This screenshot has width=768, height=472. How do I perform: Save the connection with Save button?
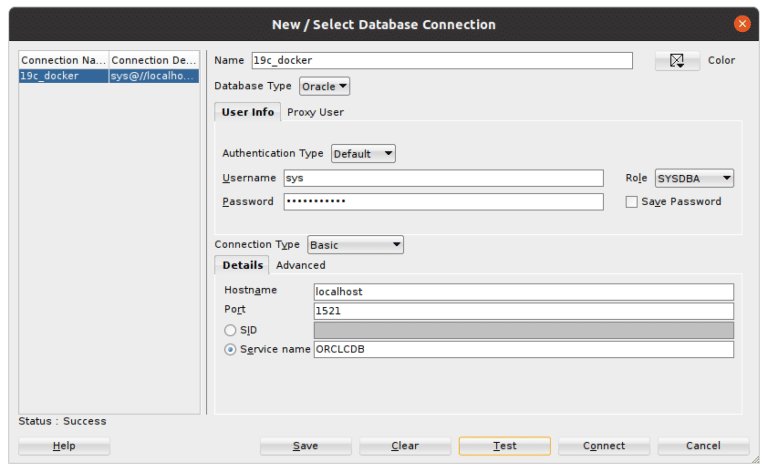coord(305,446)
